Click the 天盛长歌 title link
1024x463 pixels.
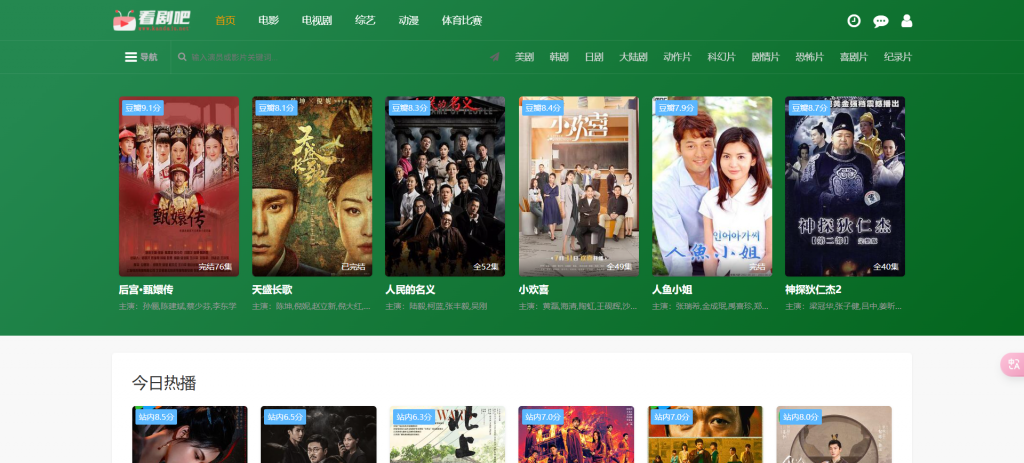[x=272, y=290]
